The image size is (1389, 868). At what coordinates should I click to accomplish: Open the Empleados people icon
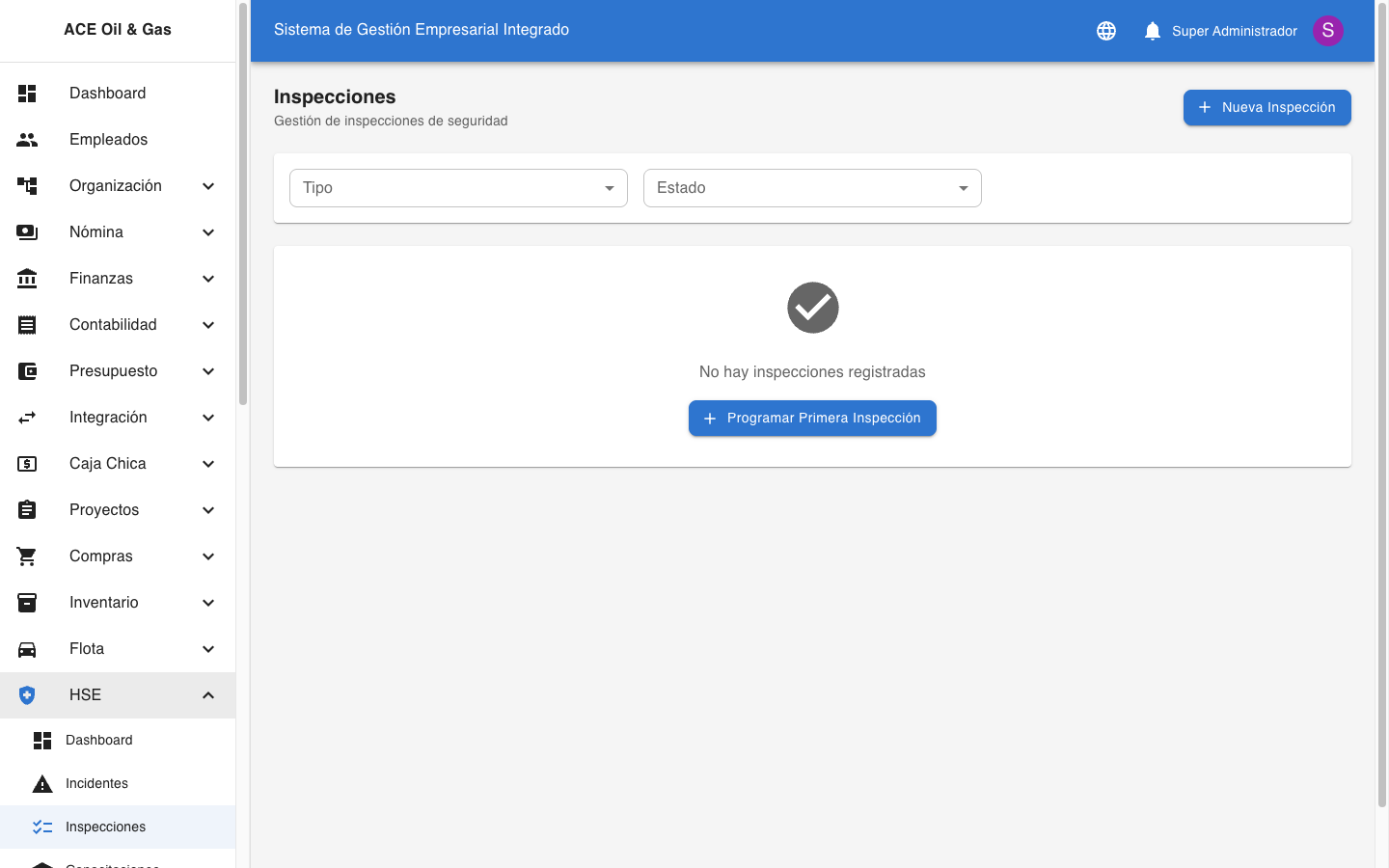click(x=27, y=139)
